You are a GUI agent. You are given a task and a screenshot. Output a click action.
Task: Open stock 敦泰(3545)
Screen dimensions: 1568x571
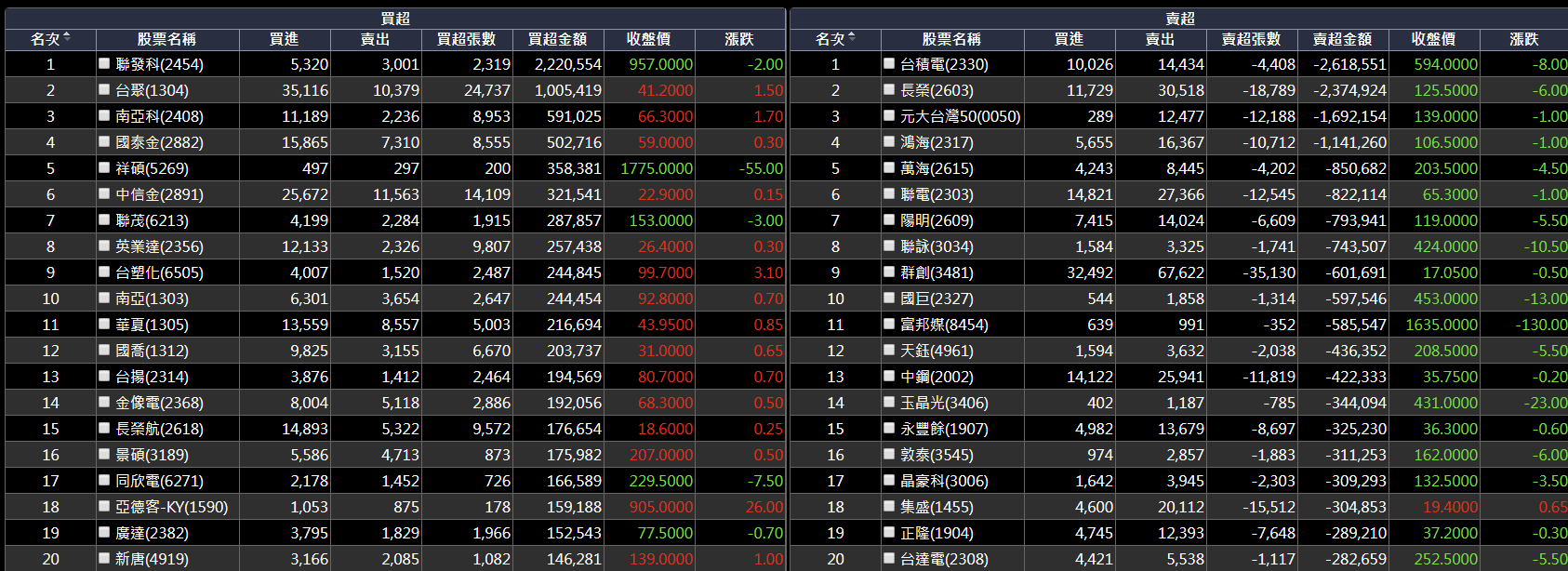[937, 455]
